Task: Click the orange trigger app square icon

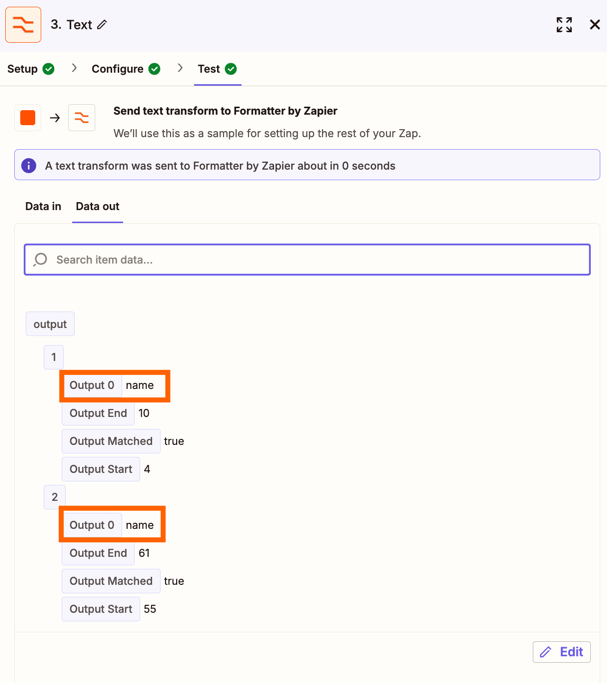Action: click(x=28, y=118)
